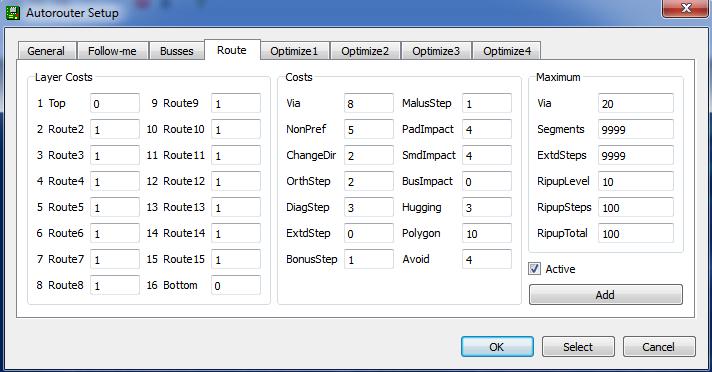Viewport: 712px width, 372px height.
Task: Edit the Maximum Via field
Action: click(x=636, y=104)
